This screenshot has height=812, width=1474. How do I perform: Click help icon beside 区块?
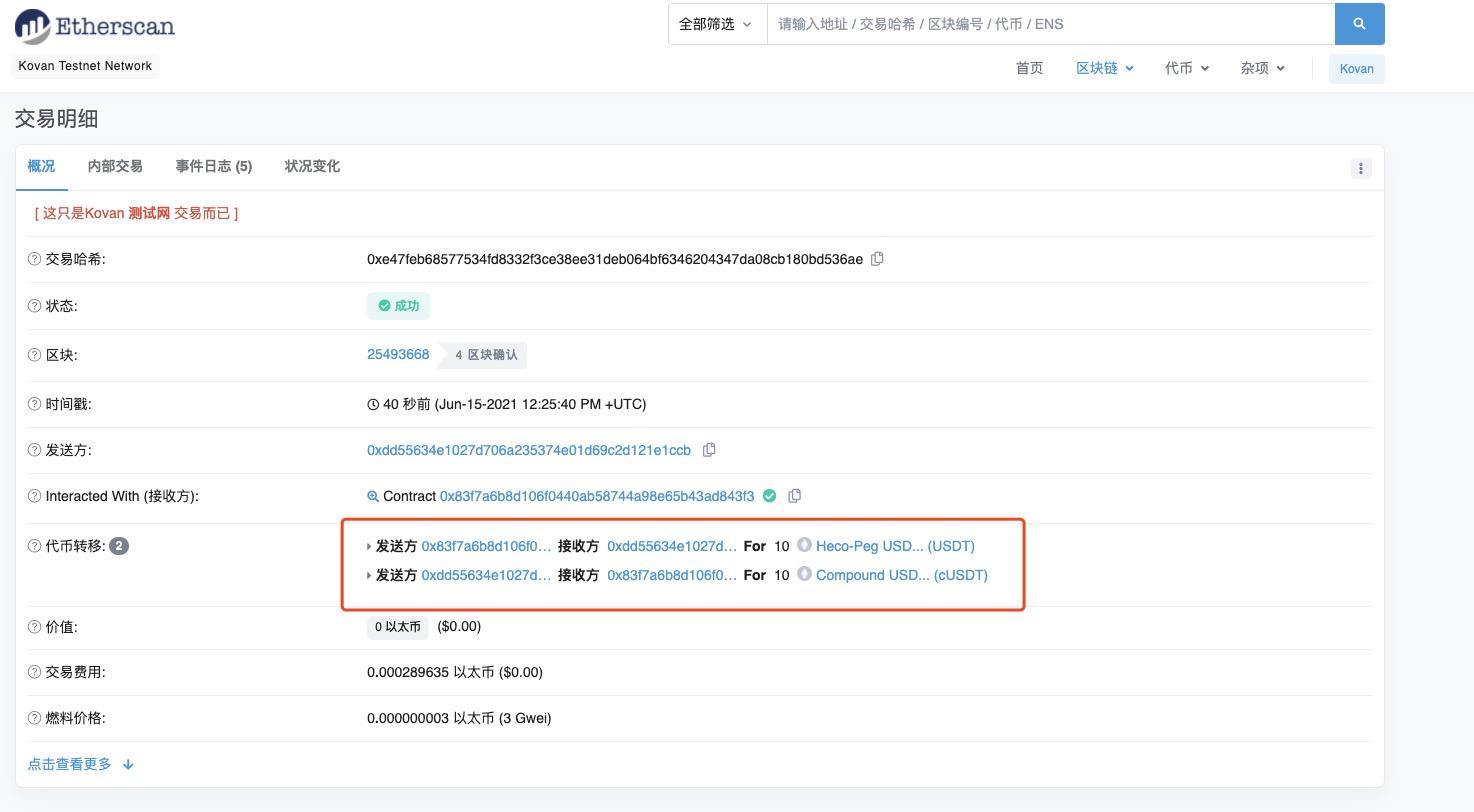tap(35, 355)
